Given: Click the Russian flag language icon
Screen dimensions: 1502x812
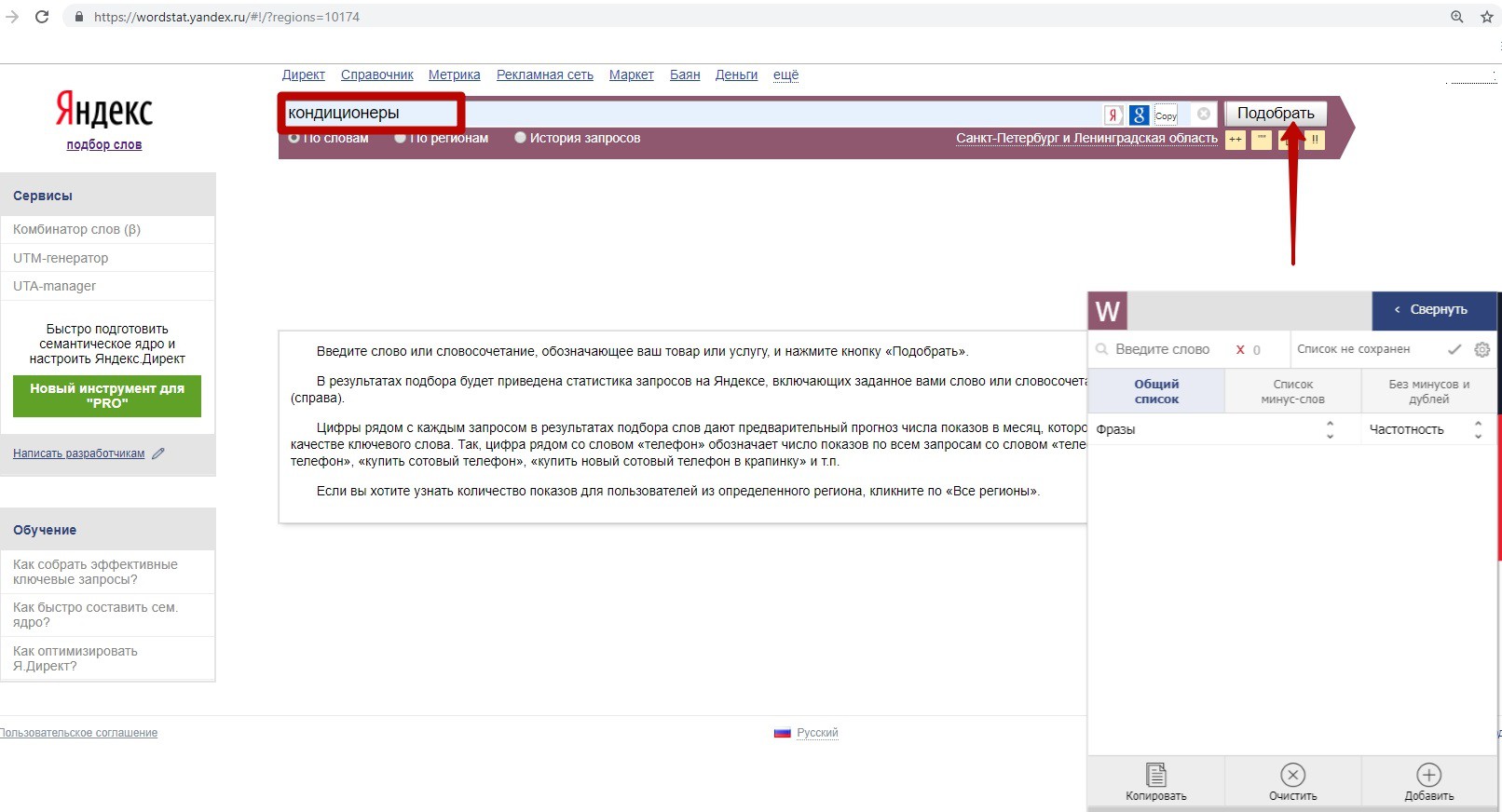Looking at the screenshot, I should coord(783,733).
